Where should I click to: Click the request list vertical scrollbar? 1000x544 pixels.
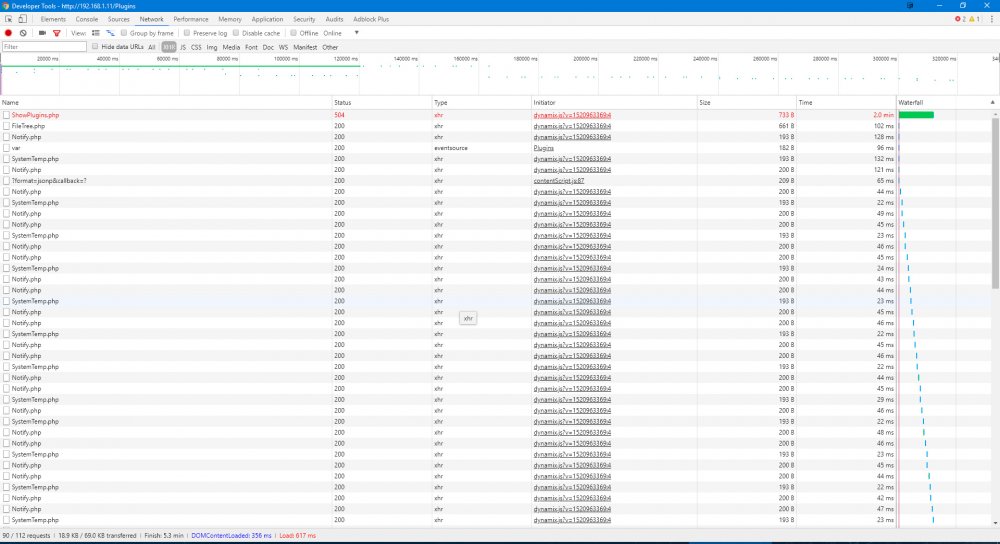pos(996,203)
